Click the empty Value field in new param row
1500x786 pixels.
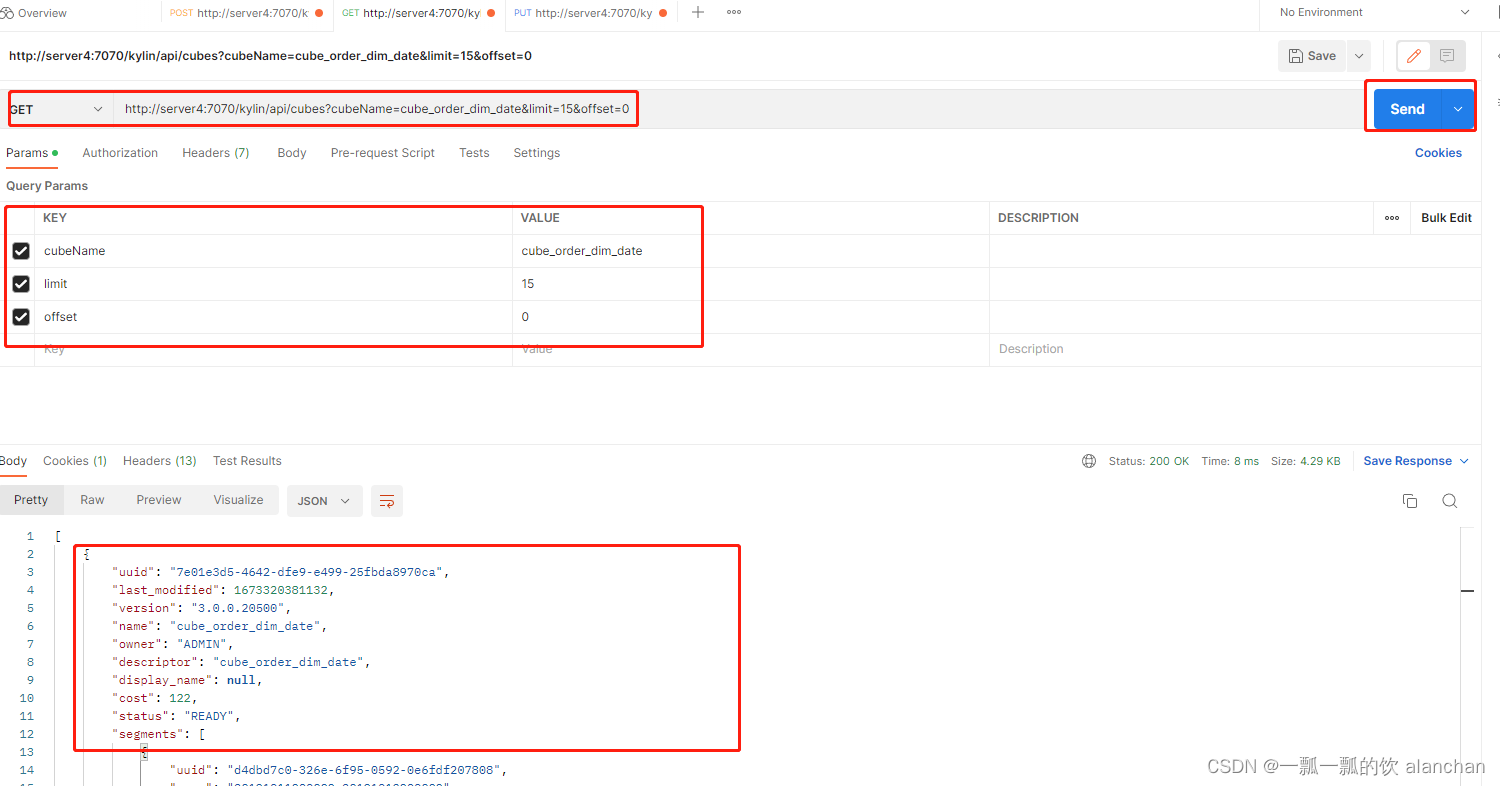tap(751, 349)
